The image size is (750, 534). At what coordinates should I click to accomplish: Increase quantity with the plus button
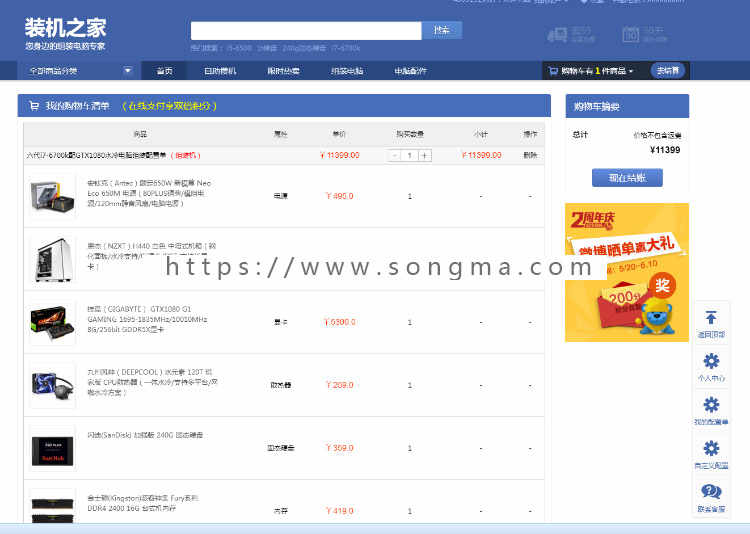(x=425, y=156)
